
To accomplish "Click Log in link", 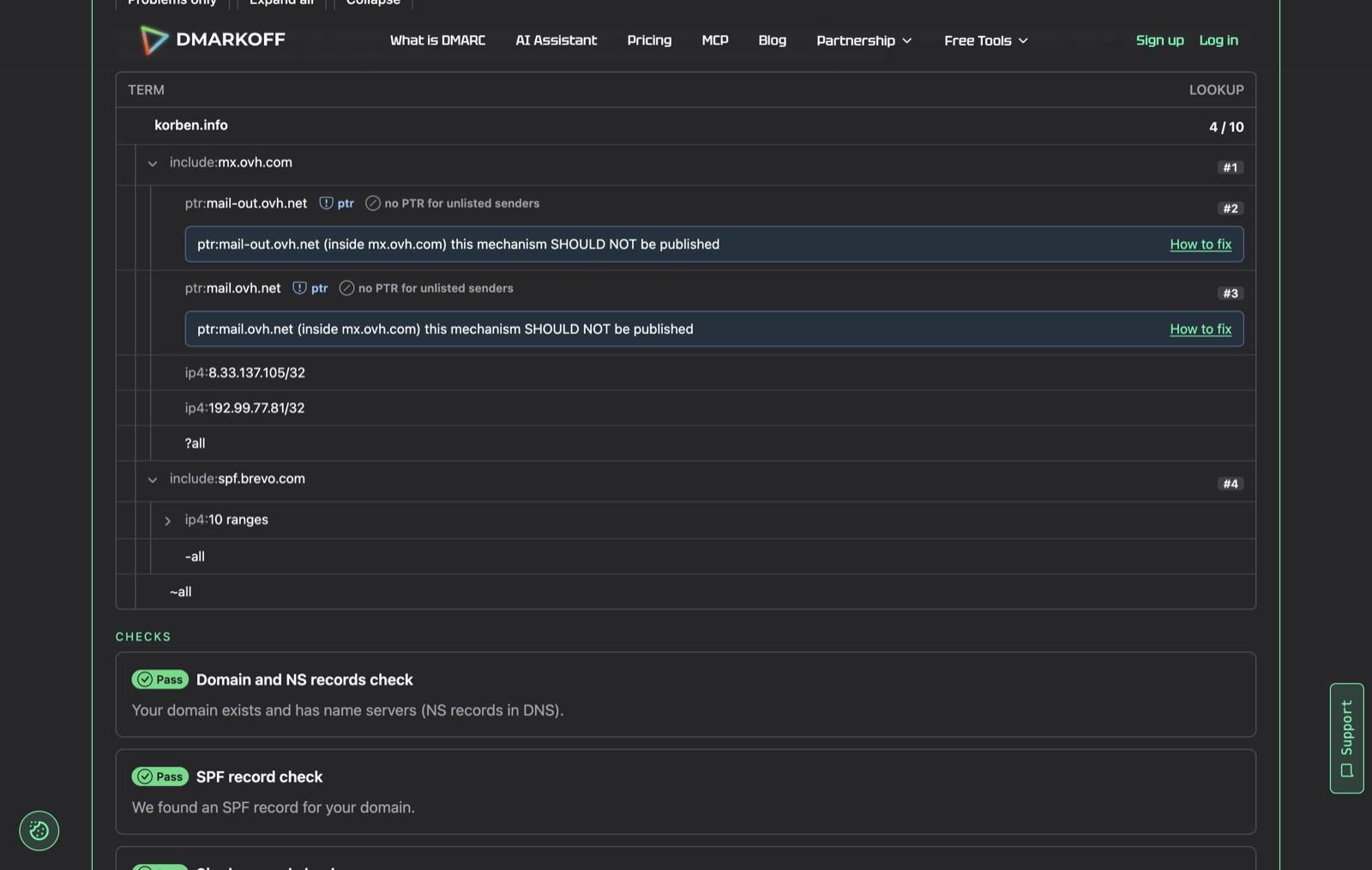I will pos(1219,40).
